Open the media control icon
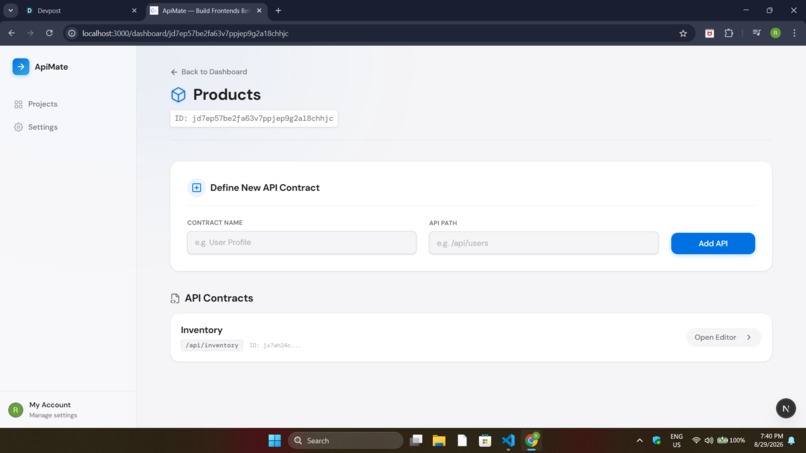This screenshot has height=453, width=806. 757,33
